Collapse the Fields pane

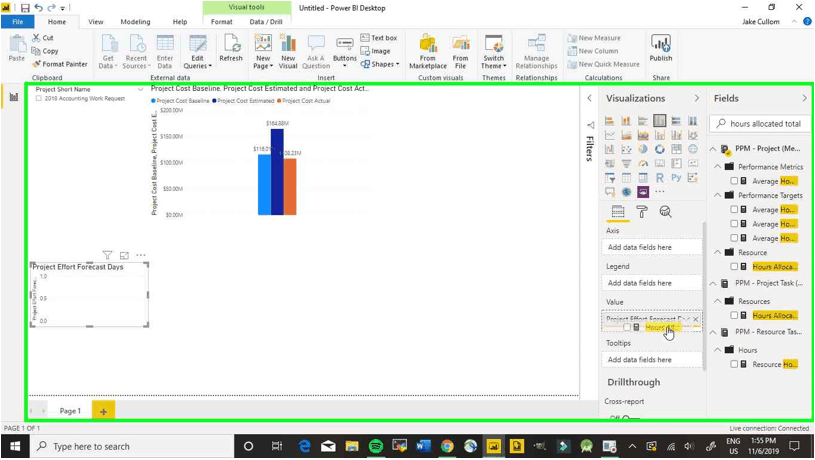pyautogui.click(x=804, y=98)
